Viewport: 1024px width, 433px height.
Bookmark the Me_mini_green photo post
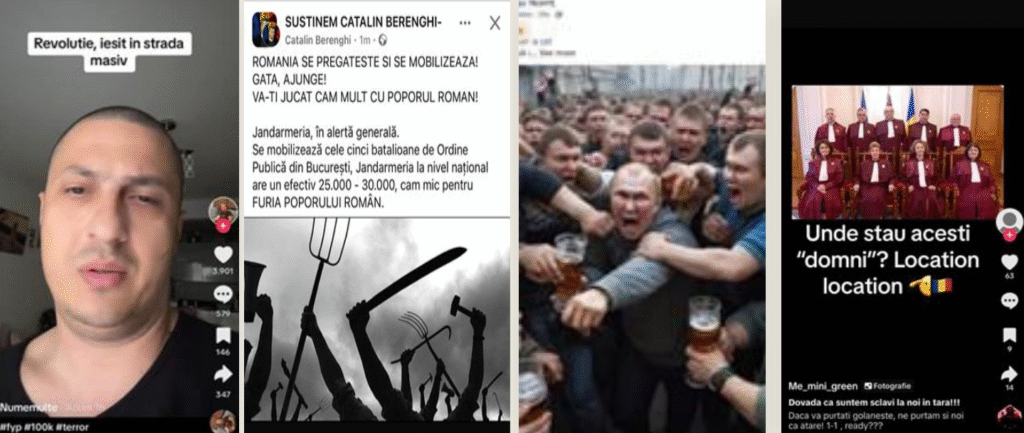coord(1010,336)
